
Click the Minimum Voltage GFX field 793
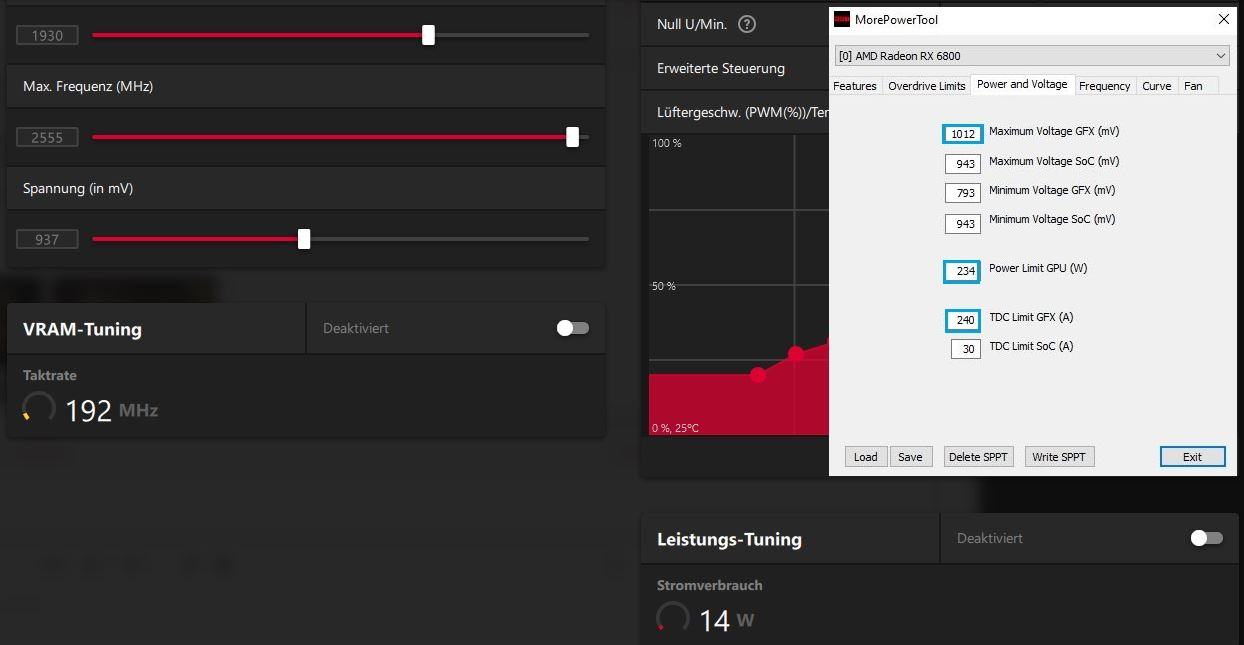964,193
